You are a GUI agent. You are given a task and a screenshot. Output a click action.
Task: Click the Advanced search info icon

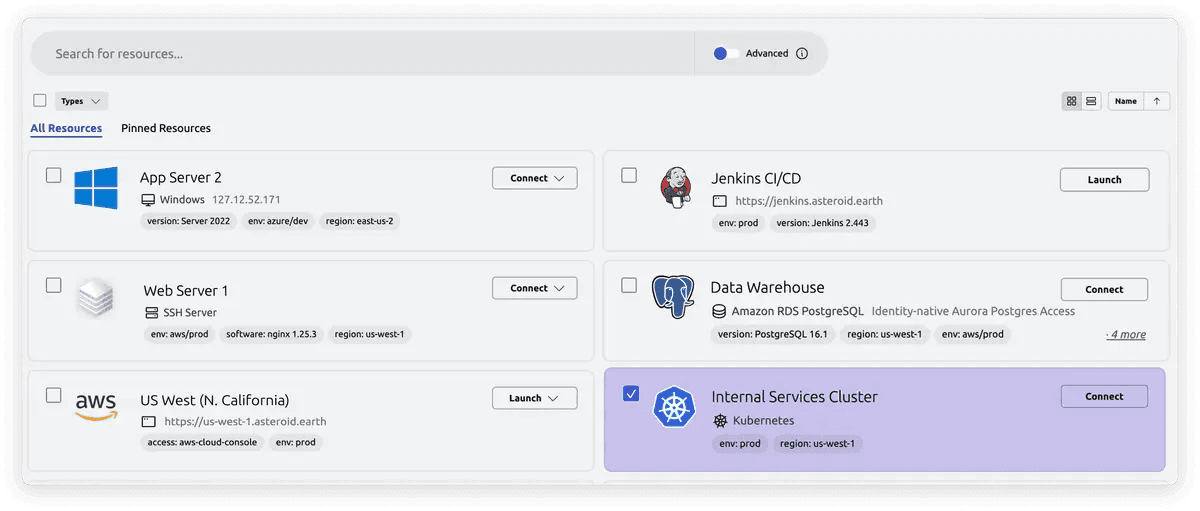802,54
